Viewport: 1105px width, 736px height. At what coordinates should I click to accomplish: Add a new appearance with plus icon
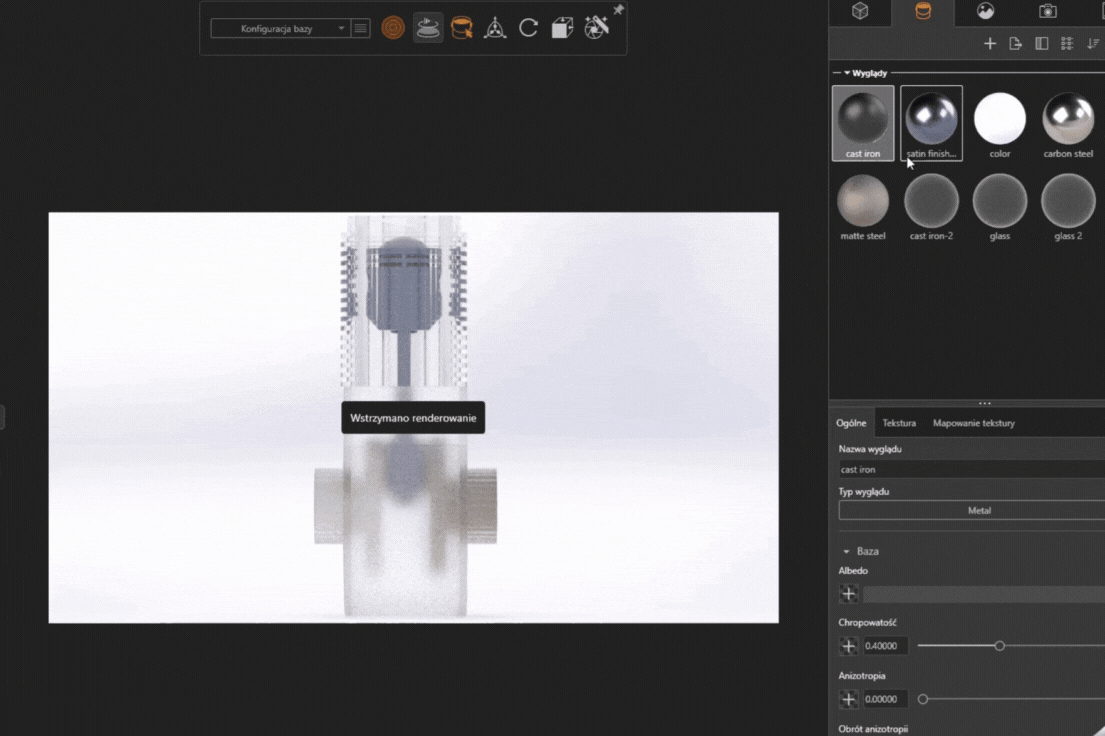pyautogui.click(x=989, y=44)
